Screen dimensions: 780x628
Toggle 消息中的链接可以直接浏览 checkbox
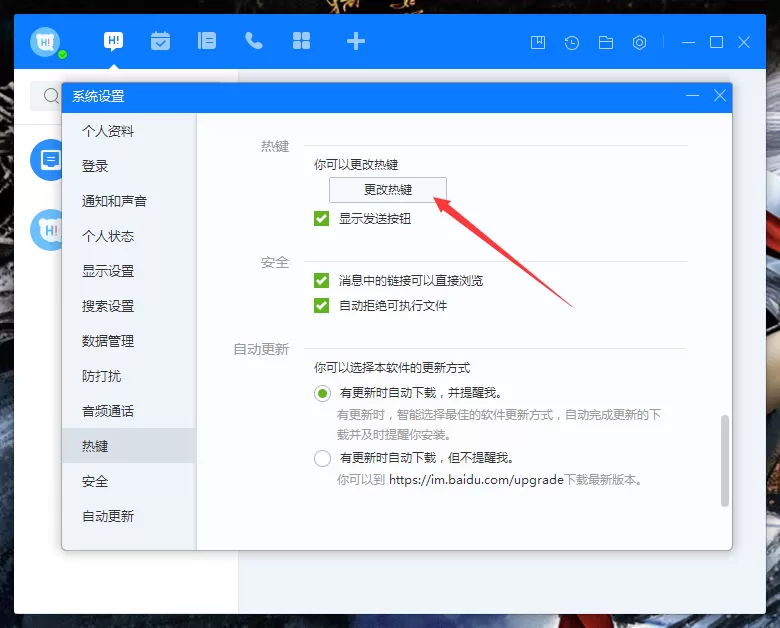coord(321,281)
